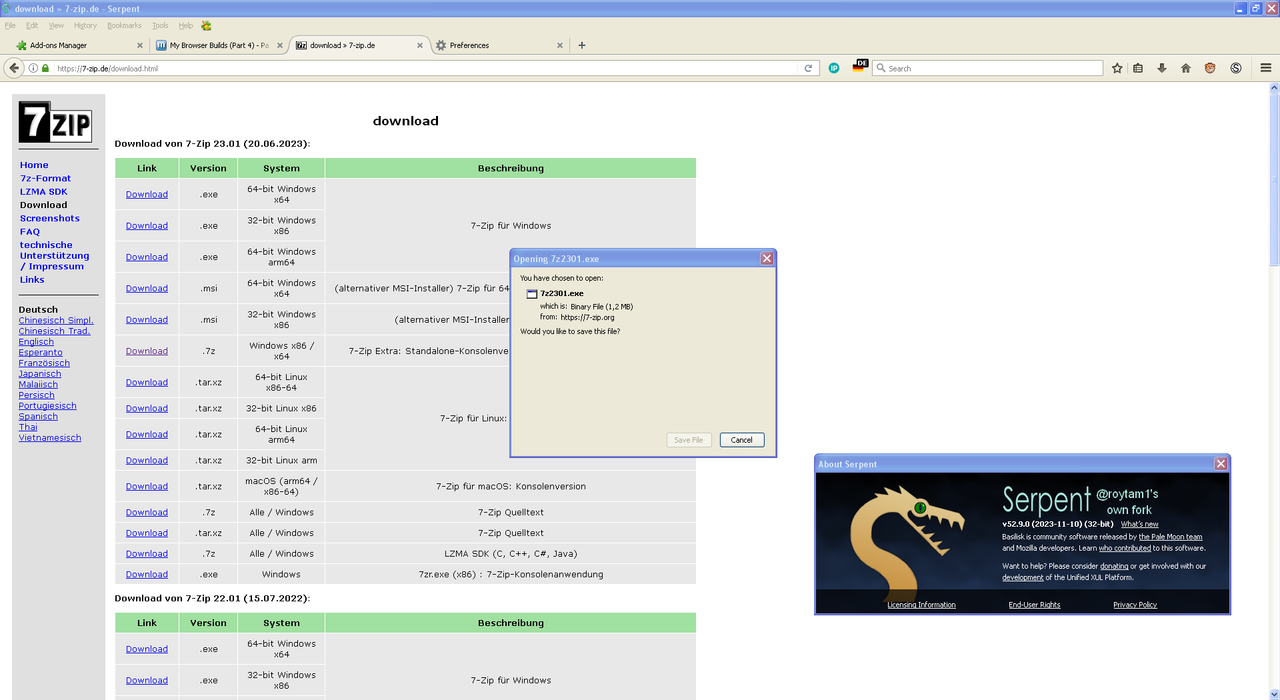Click the German flag DE icon
The width and height of the screenshot is (1280, 700).
tap(860, 66)
